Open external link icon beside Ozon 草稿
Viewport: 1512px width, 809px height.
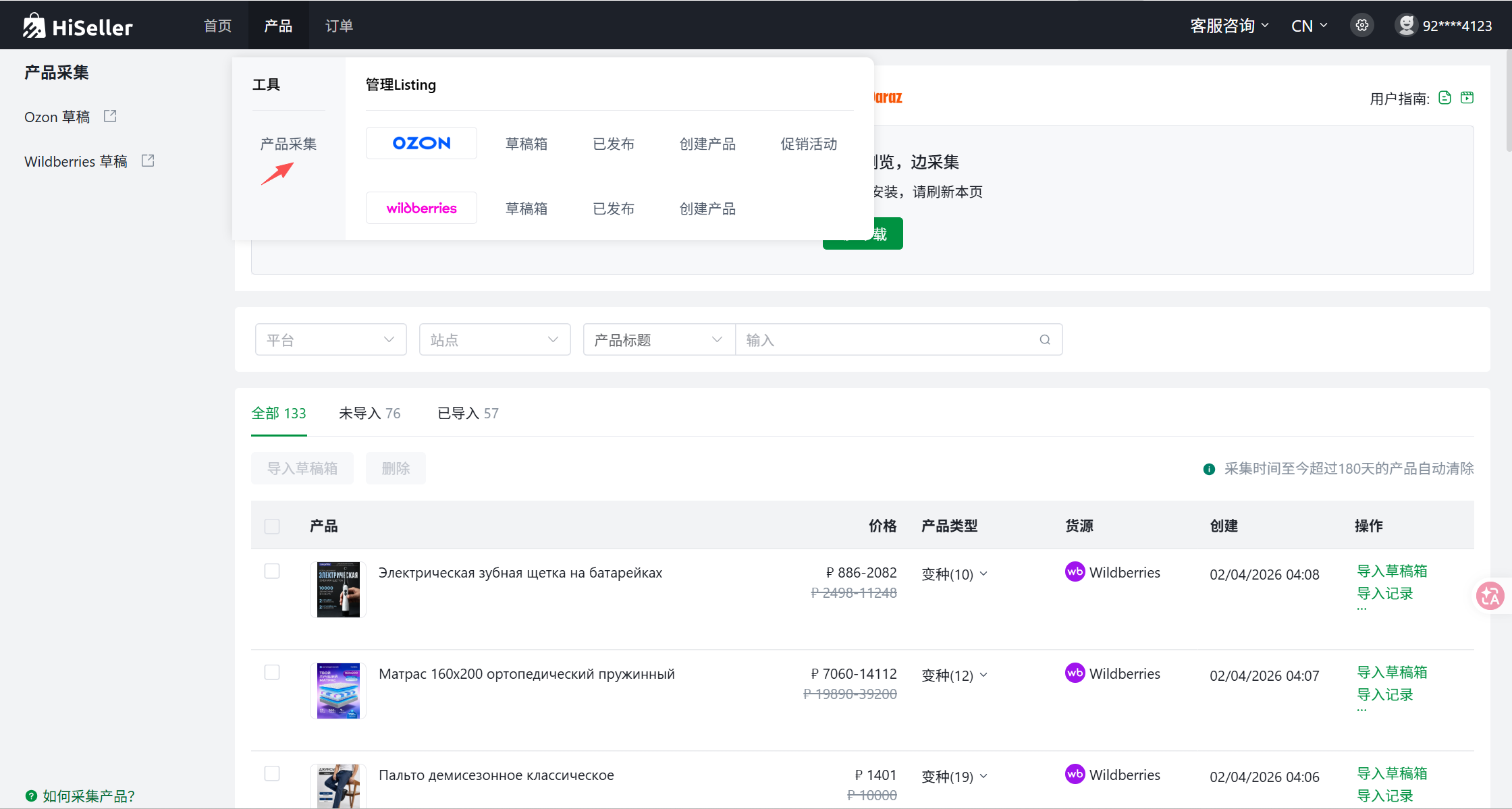pos(110,116)
